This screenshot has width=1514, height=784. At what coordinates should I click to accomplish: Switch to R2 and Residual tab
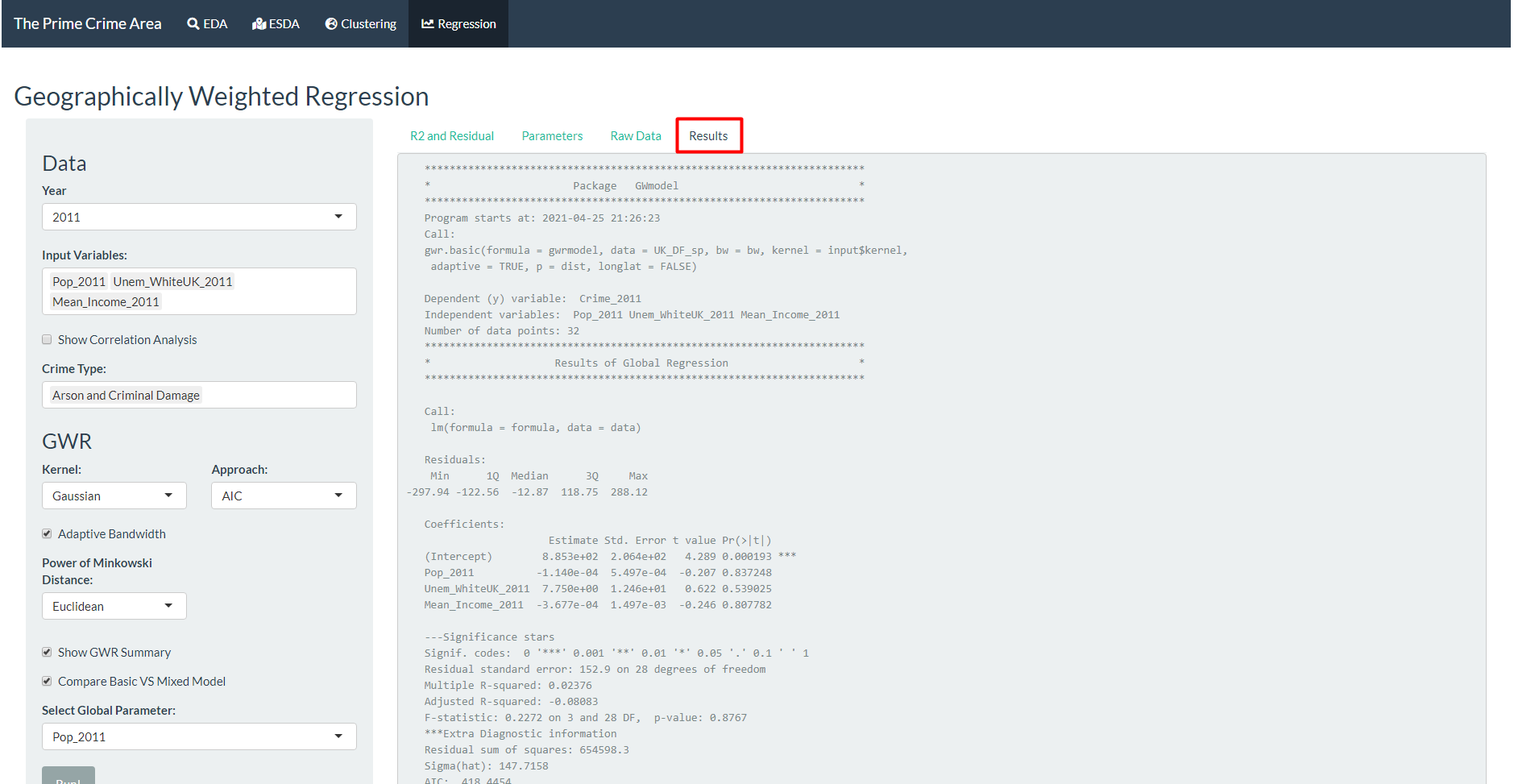pos(452,136)
